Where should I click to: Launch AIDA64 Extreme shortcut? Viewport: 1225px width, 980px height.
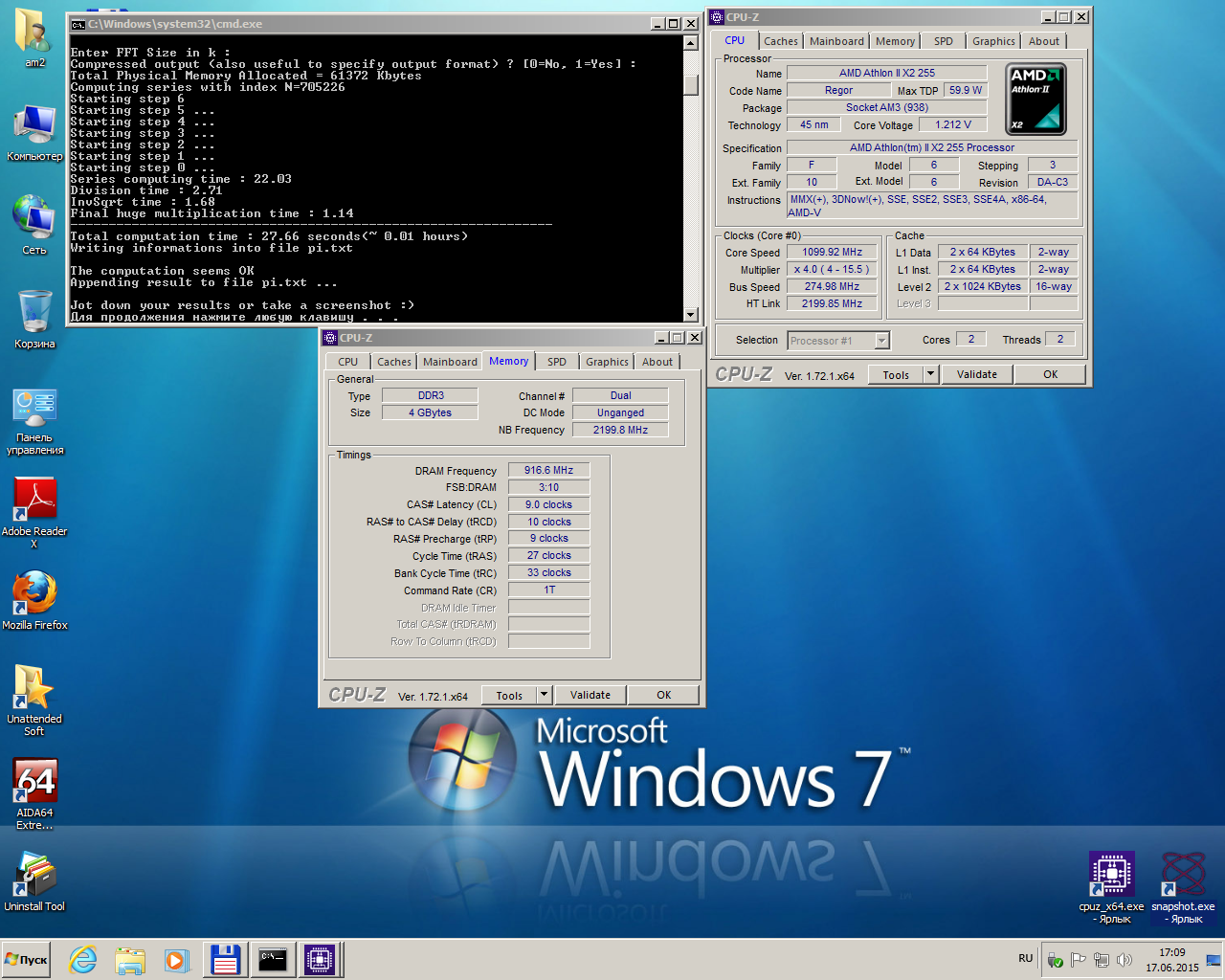pyautogui.click(x=34, y=793)
